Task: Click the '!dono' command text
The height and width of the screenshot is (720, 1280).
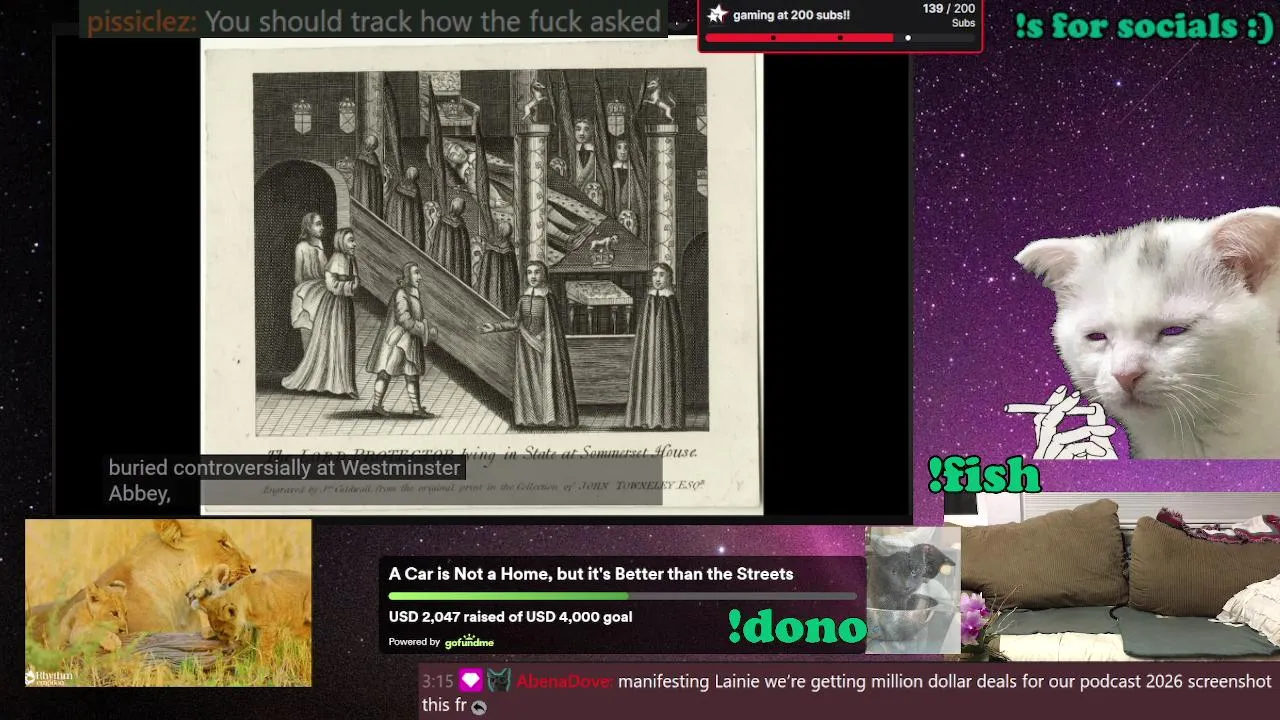Action: 797,627
